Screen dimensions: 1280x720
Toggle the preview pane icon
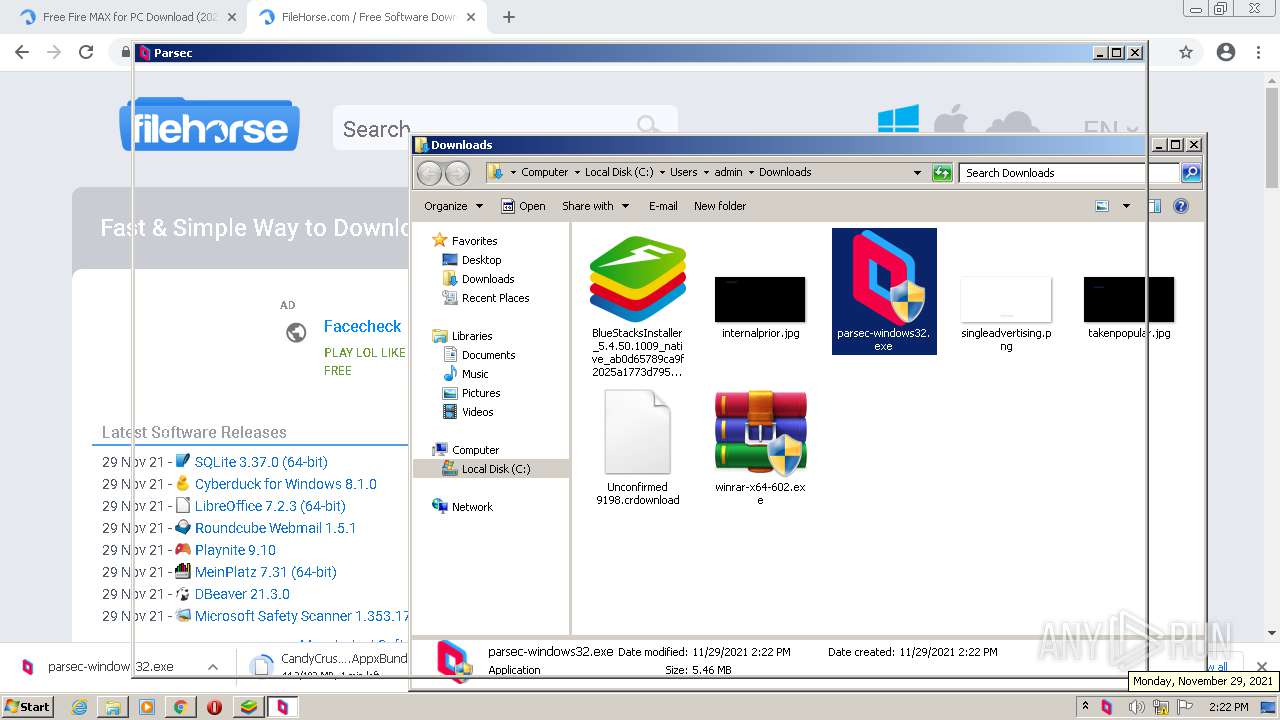click(1153, 206)
